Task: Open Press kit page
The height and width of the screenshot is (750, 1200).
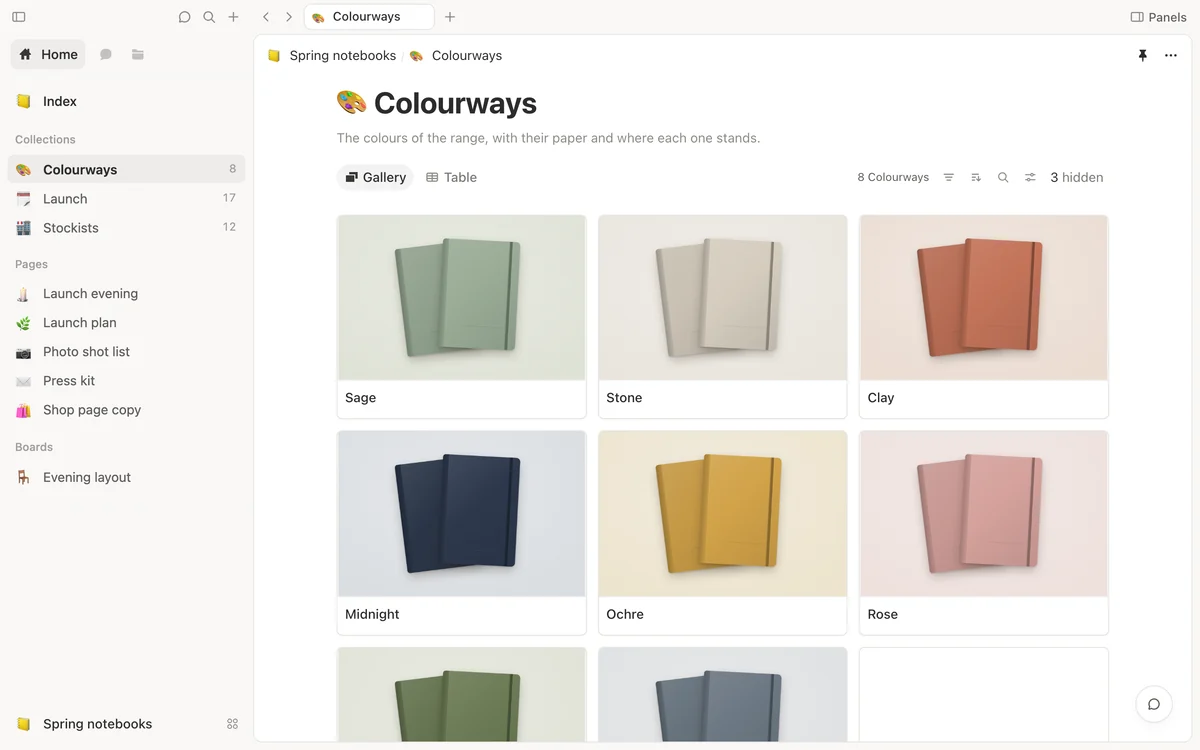Action: 126,381
